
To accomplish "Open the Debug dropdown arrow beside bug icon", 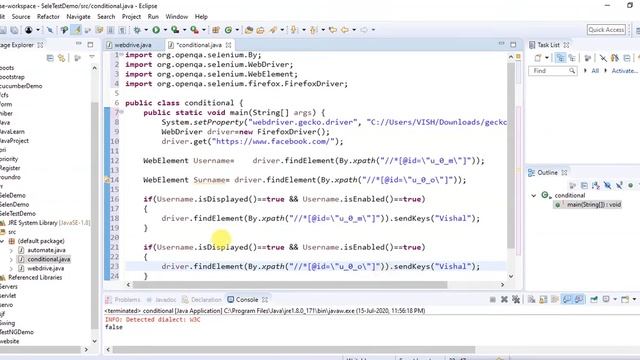I will pyautogui.click(x=146, y=30).
